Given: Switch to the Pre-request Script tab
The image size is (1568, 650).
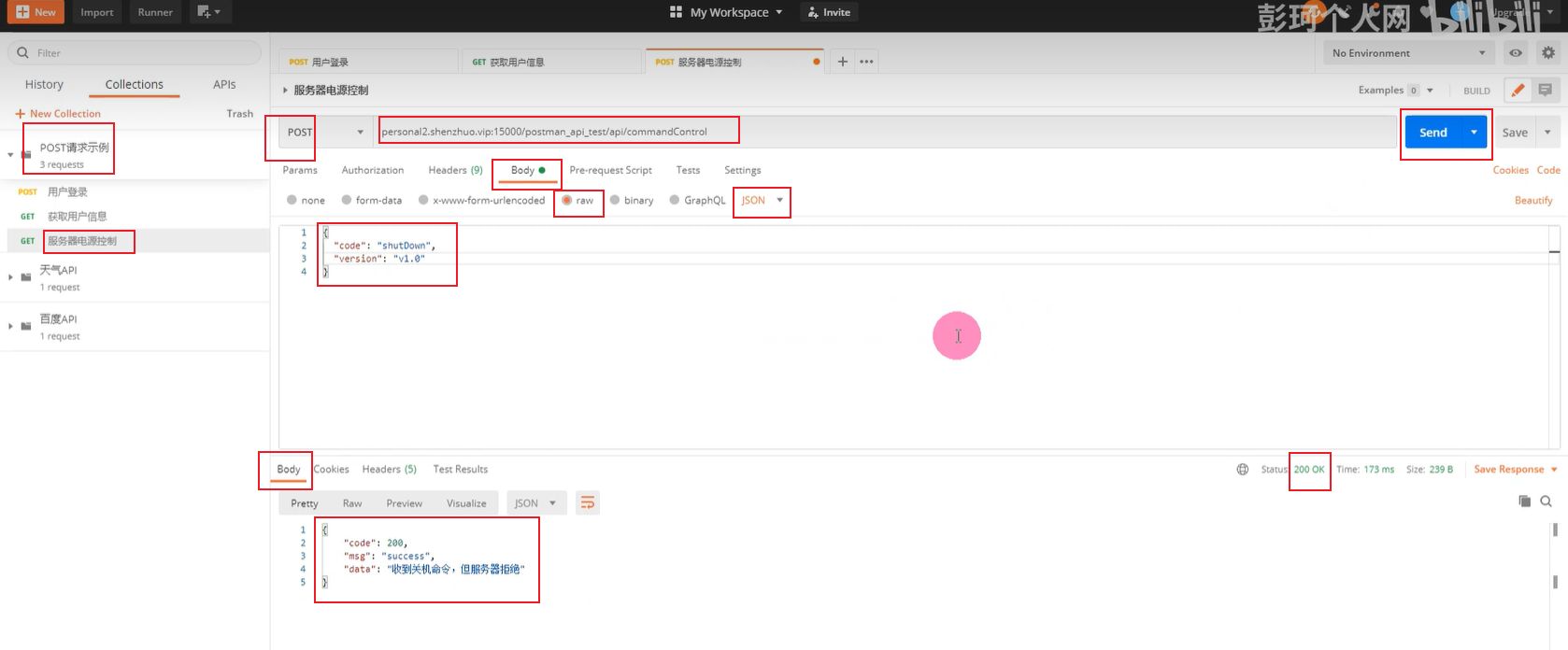Looking at the screenshot, I should [x=610, y=170].
